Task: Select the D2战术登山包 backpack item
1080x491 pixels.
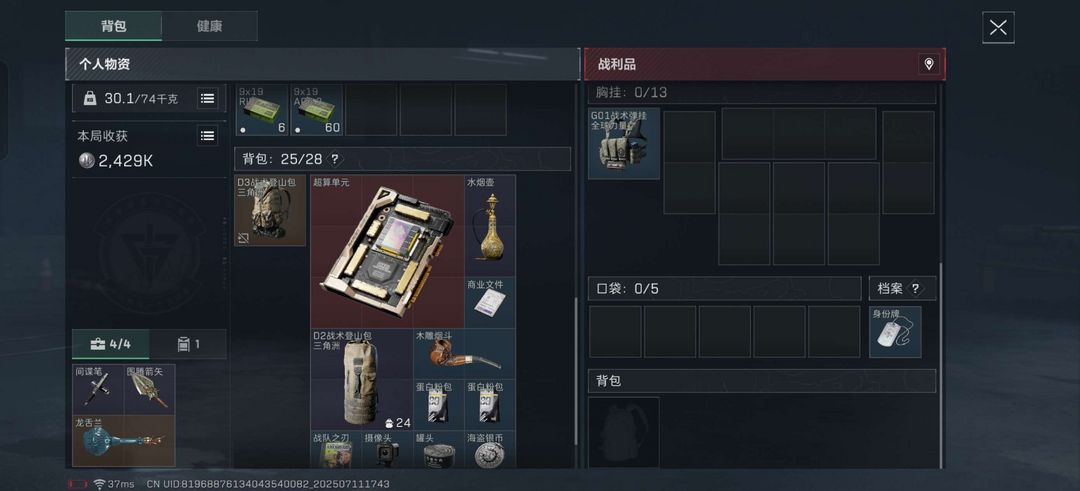Action: [x=362, y=379]
